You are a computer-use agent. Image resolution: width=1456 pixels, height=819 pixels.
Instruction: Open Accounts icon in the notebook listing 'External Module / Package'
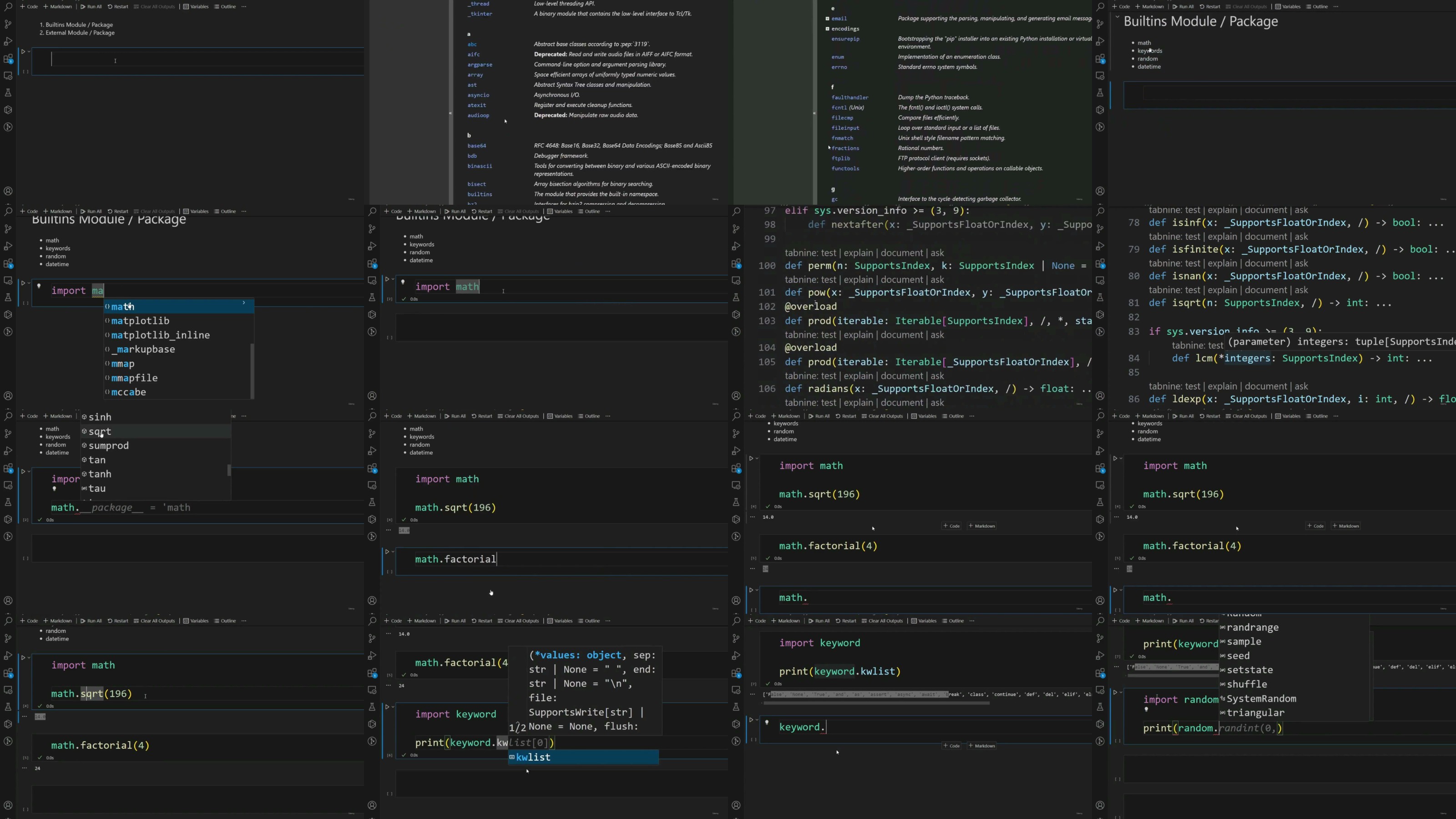(8, 191)
